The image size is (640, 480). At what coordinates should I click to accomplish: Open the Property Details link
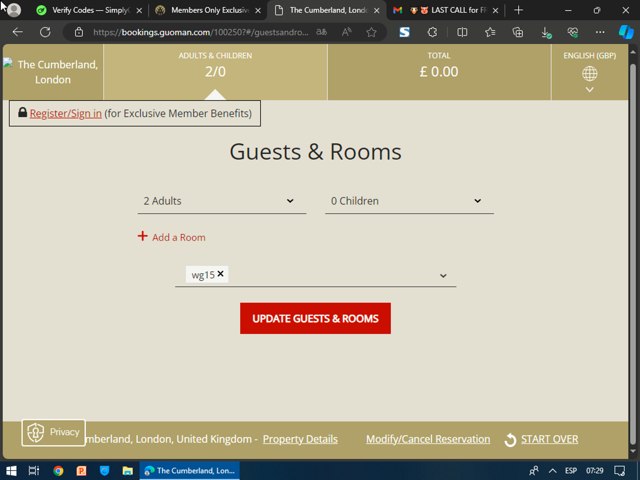pyautogui.click(x=300, y=439)
